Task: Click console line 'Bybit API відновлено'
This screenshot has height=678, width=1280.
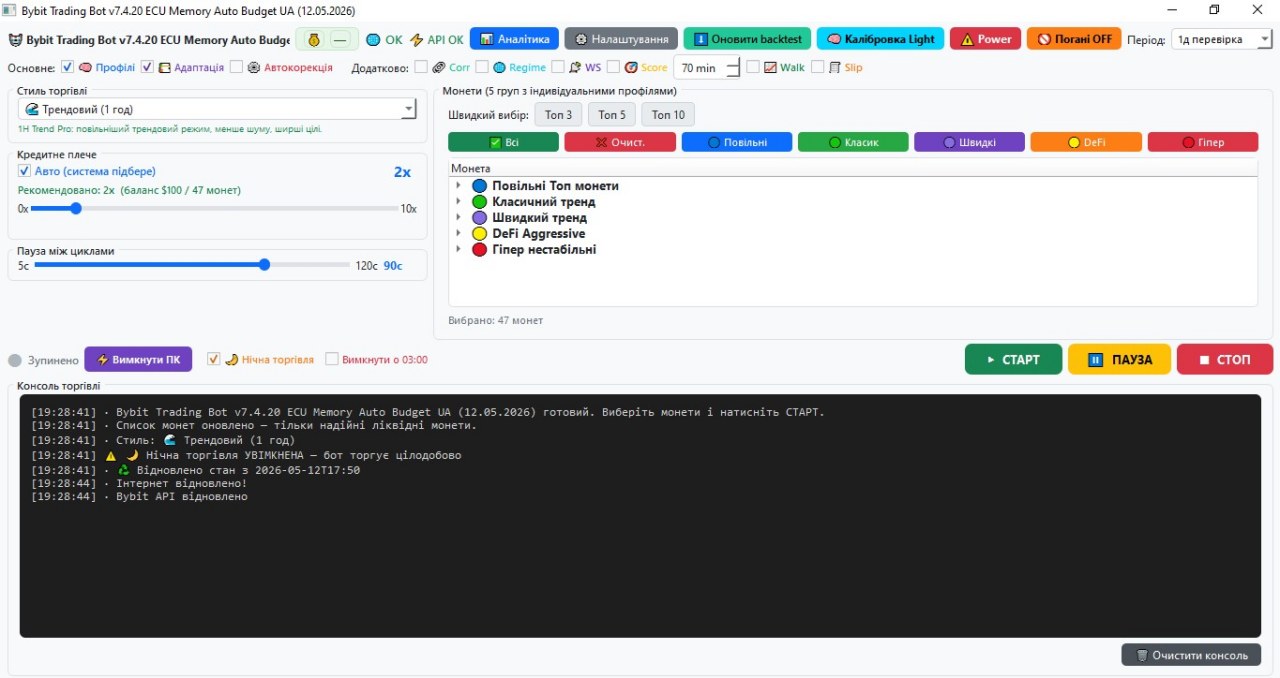Action: [x=182, y=496]
